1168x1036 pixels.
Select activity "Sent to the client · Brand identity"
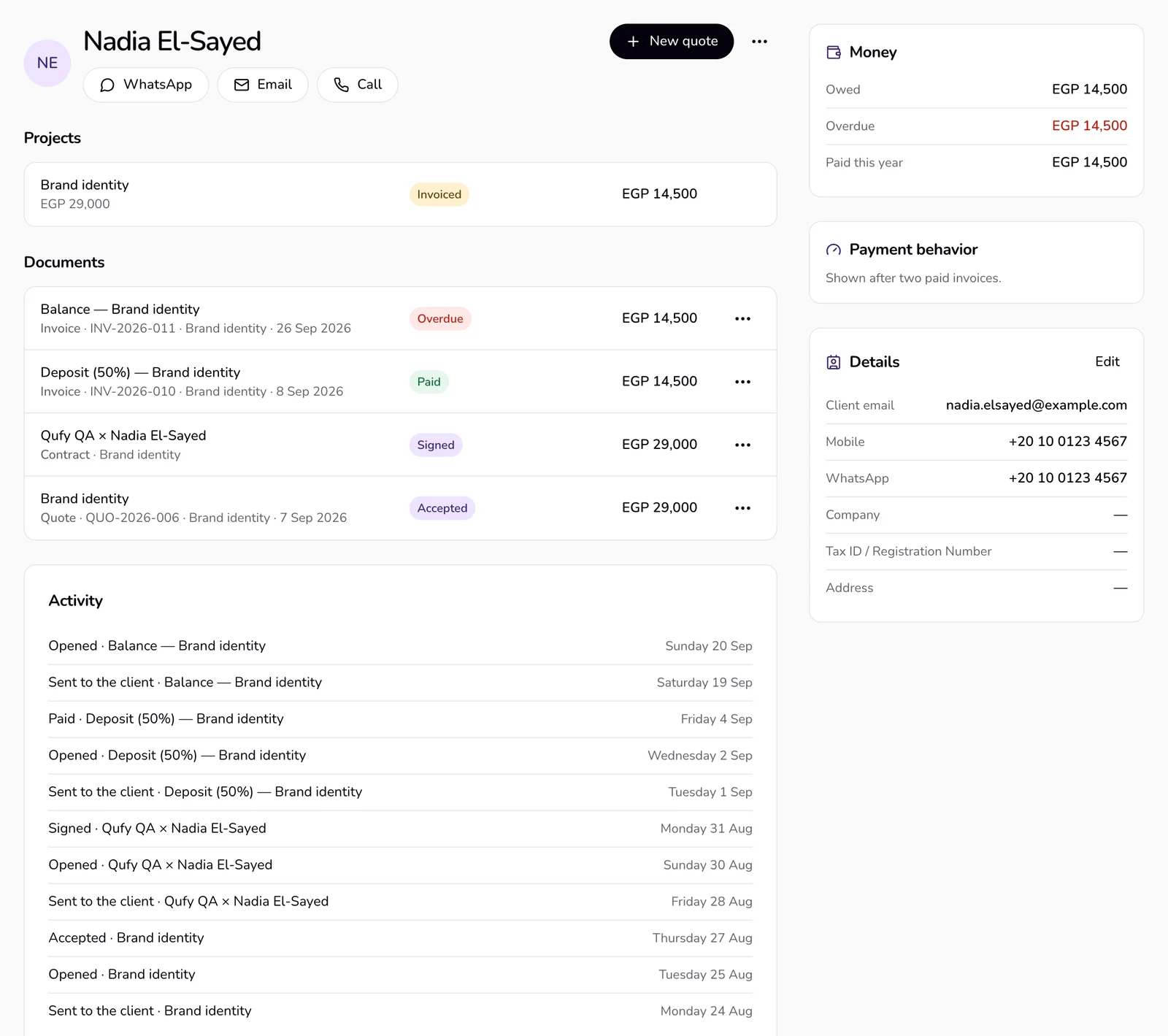click(400, 1011)
